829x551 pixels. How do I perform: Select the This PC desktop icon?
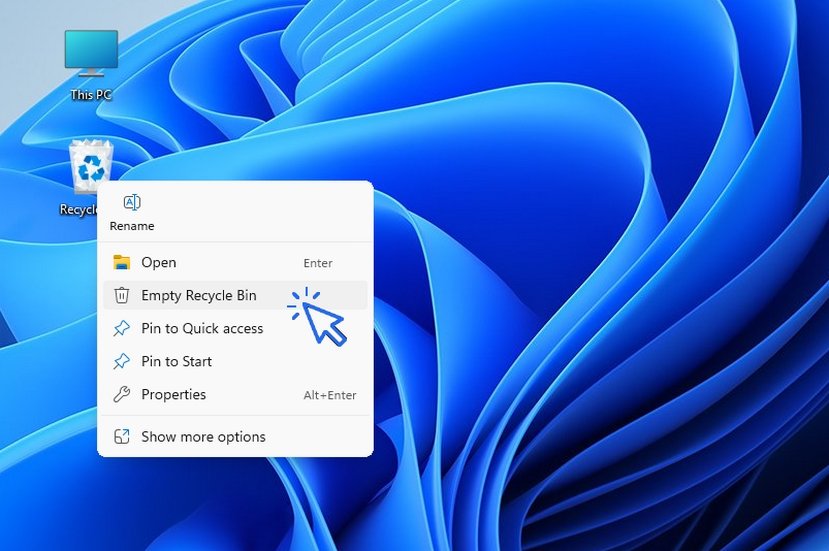click(x=91, y=63)
